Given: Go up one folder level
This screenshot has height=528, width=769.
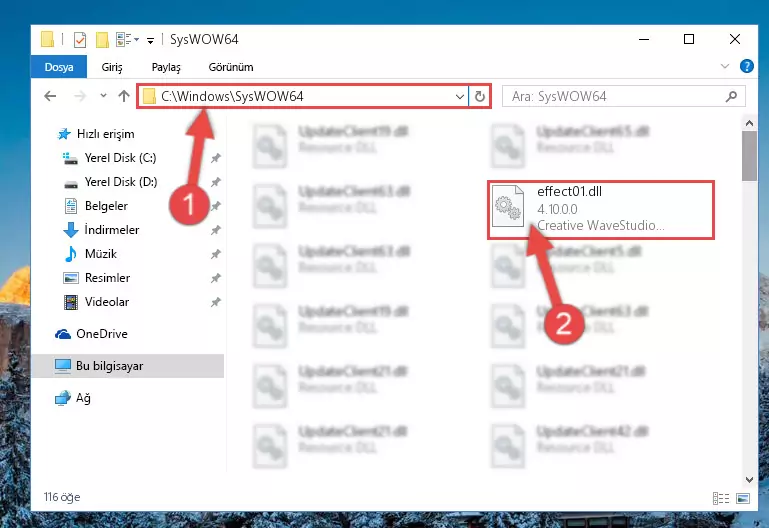Looking at the screenshot, I should [x=124, y=96].
